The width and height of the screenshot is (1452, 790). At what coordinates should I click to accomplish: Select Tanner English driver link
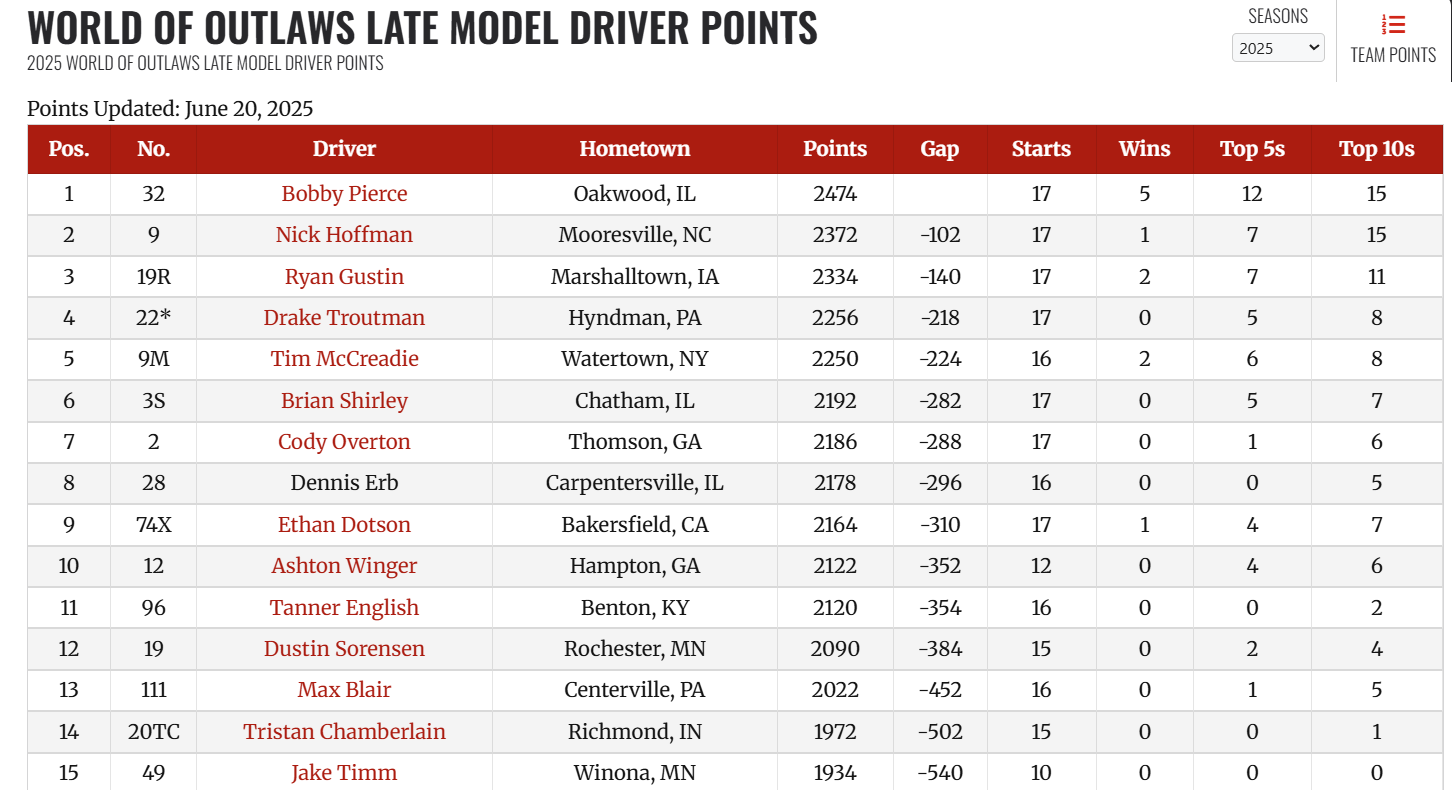point(344,608)
